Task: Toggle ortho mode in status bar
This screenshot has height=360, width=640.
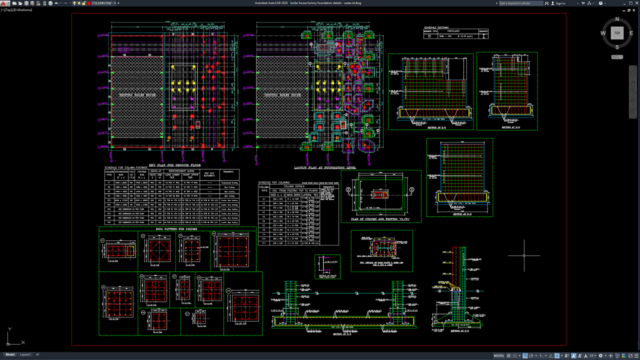Action: pyautogui.click(x=525, y=356)
